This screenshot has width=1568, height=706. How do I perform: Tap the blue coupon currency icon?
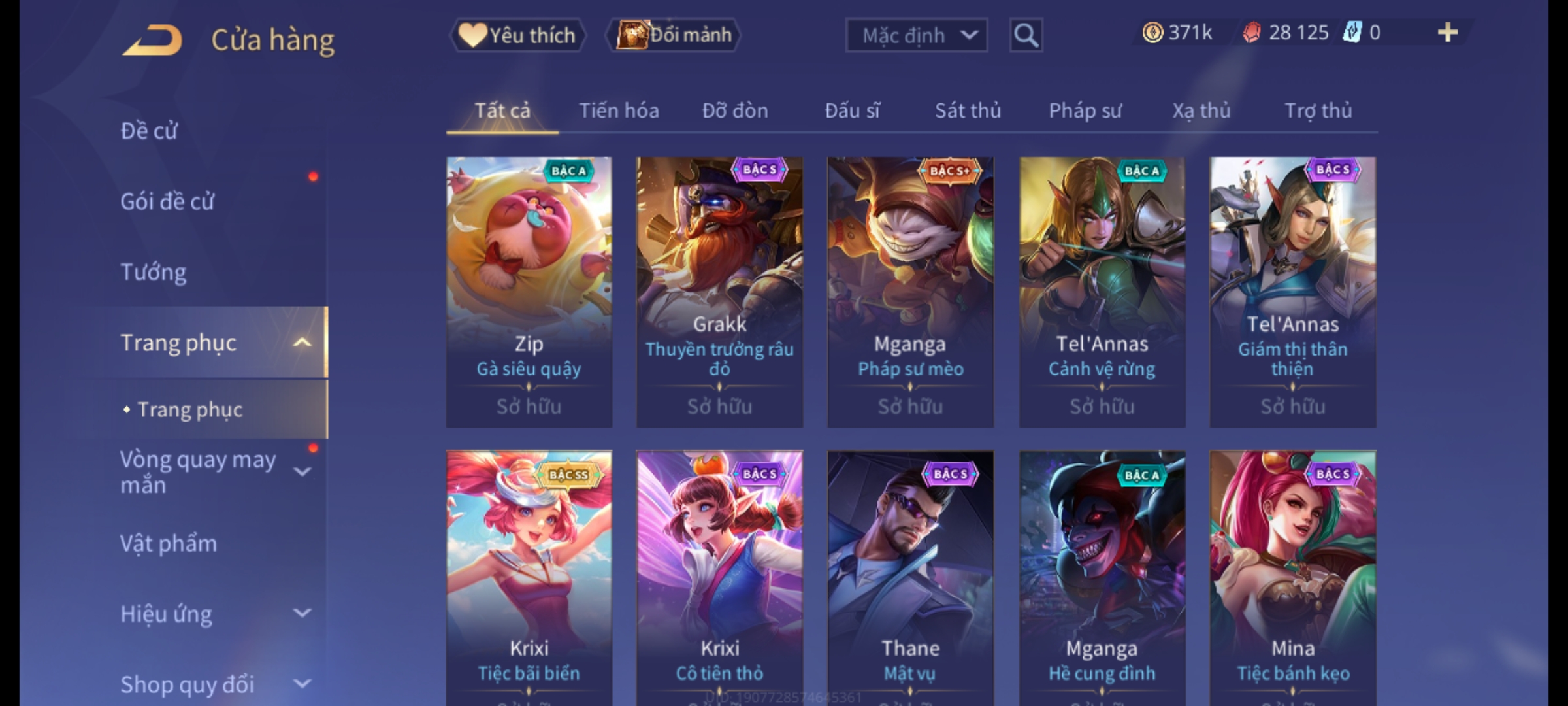[1352, 32]
